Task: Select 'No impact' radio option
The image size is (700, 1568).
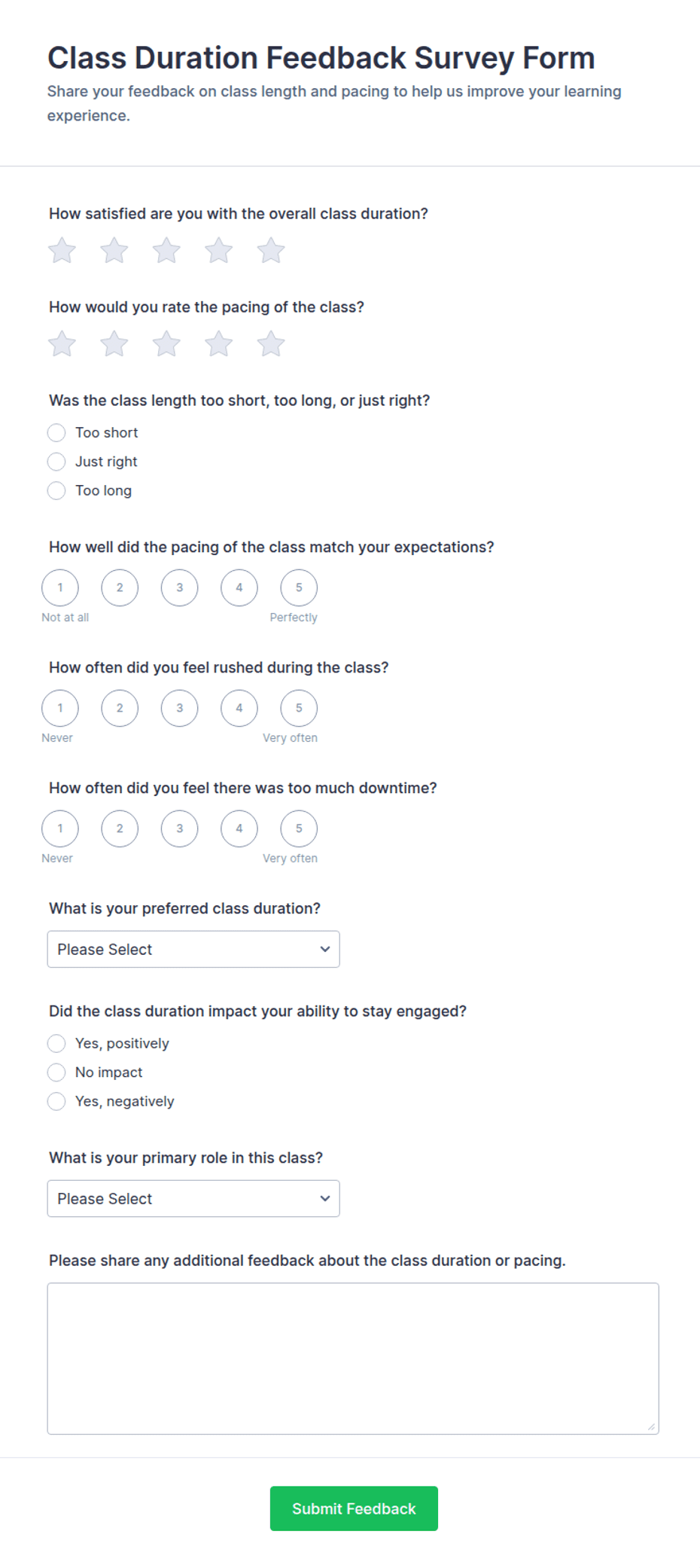Action: (x=56, y=1072)
